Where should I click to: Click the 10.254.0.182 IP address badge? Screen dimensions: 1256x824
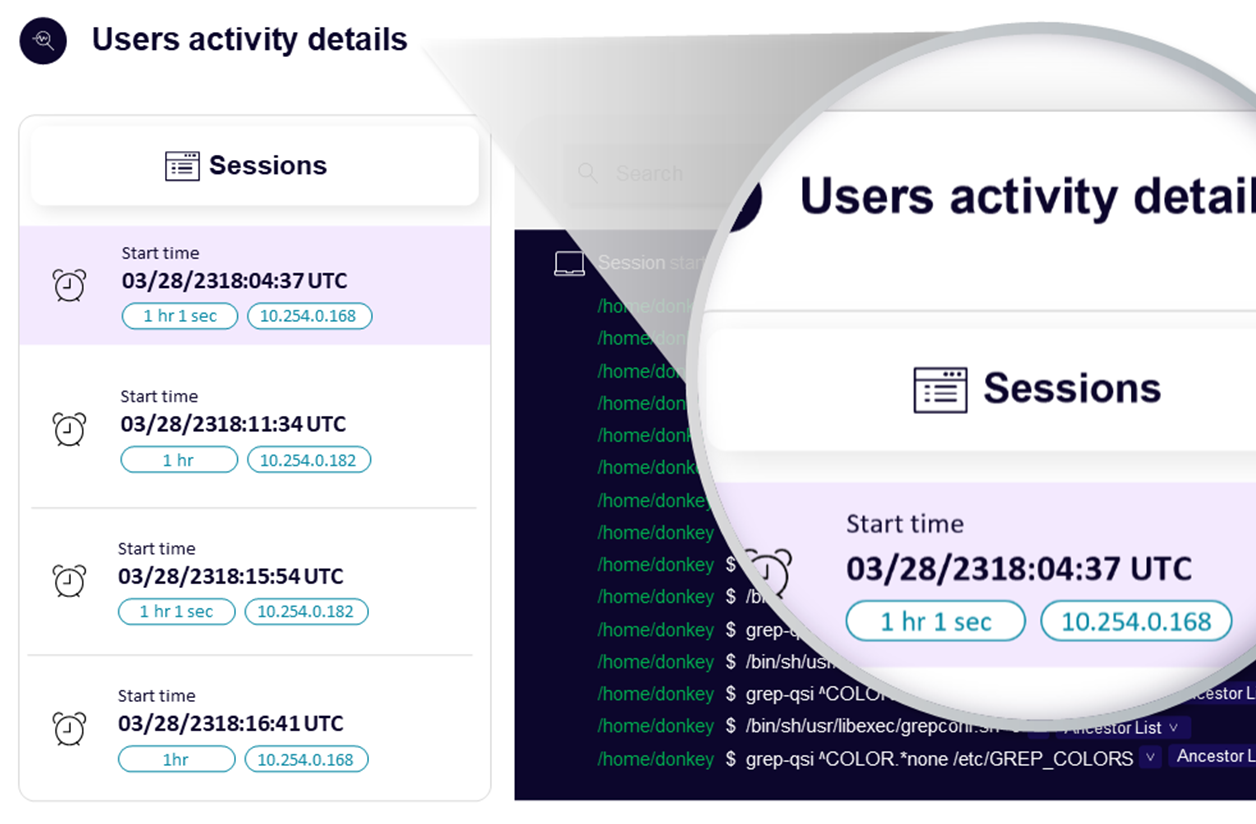(x=308, y=459)
